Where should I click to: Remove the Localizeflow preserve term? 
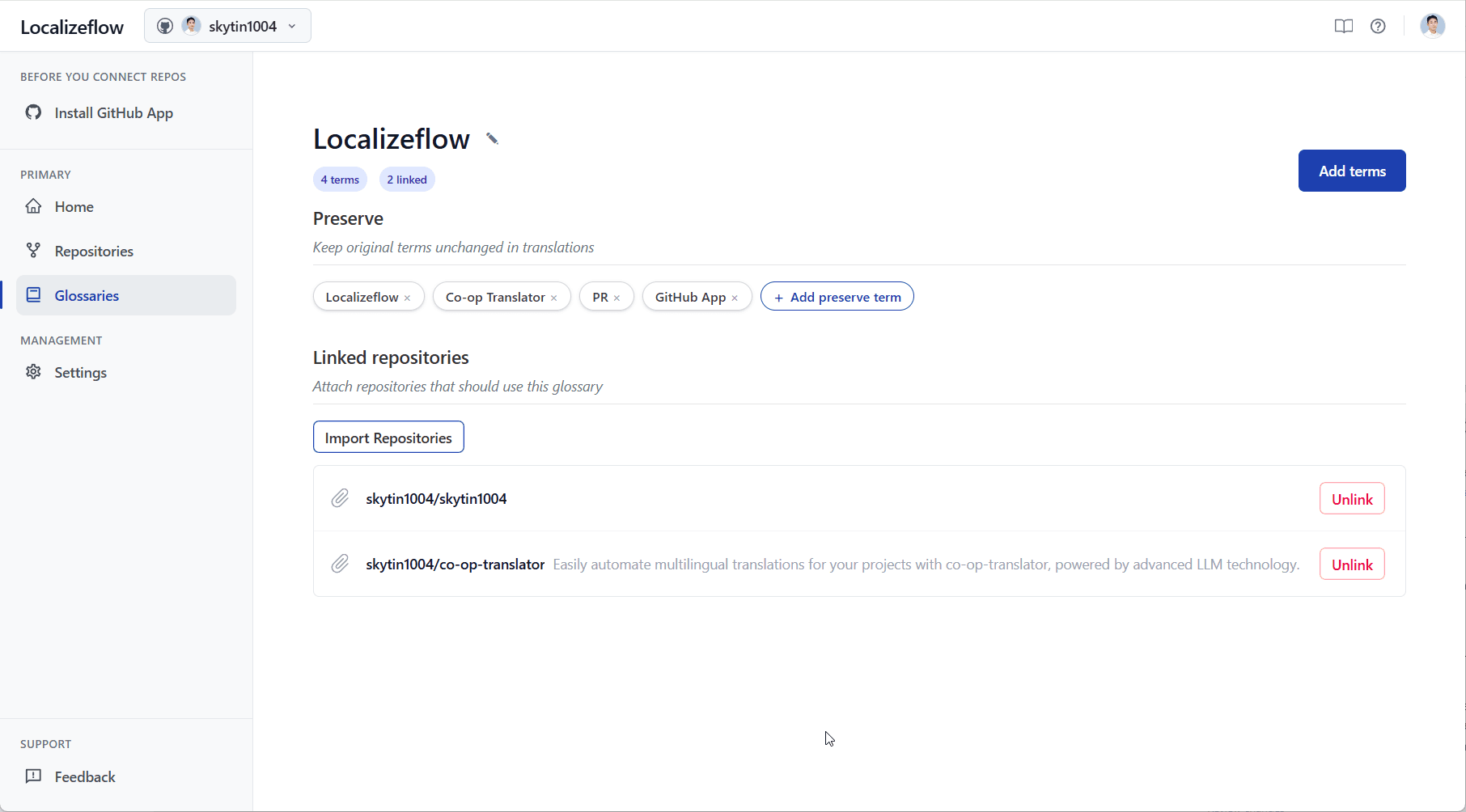pos(408,298)
